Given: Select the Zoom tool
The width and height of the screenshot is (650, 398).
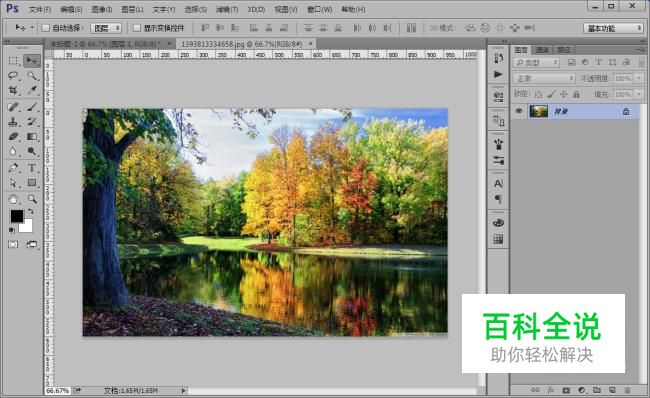Looking at the screenshot, I should 32,199.
